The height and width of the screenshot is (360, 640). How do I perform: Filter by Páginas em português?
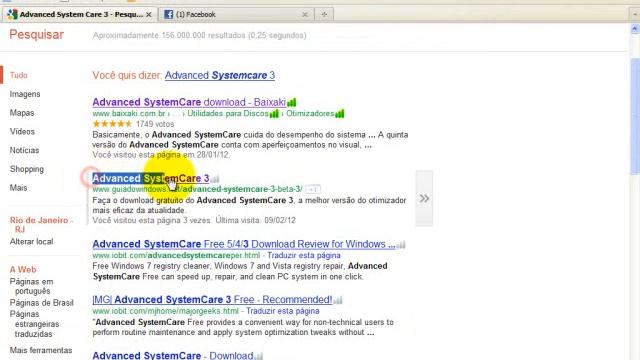tap(31, 286)
